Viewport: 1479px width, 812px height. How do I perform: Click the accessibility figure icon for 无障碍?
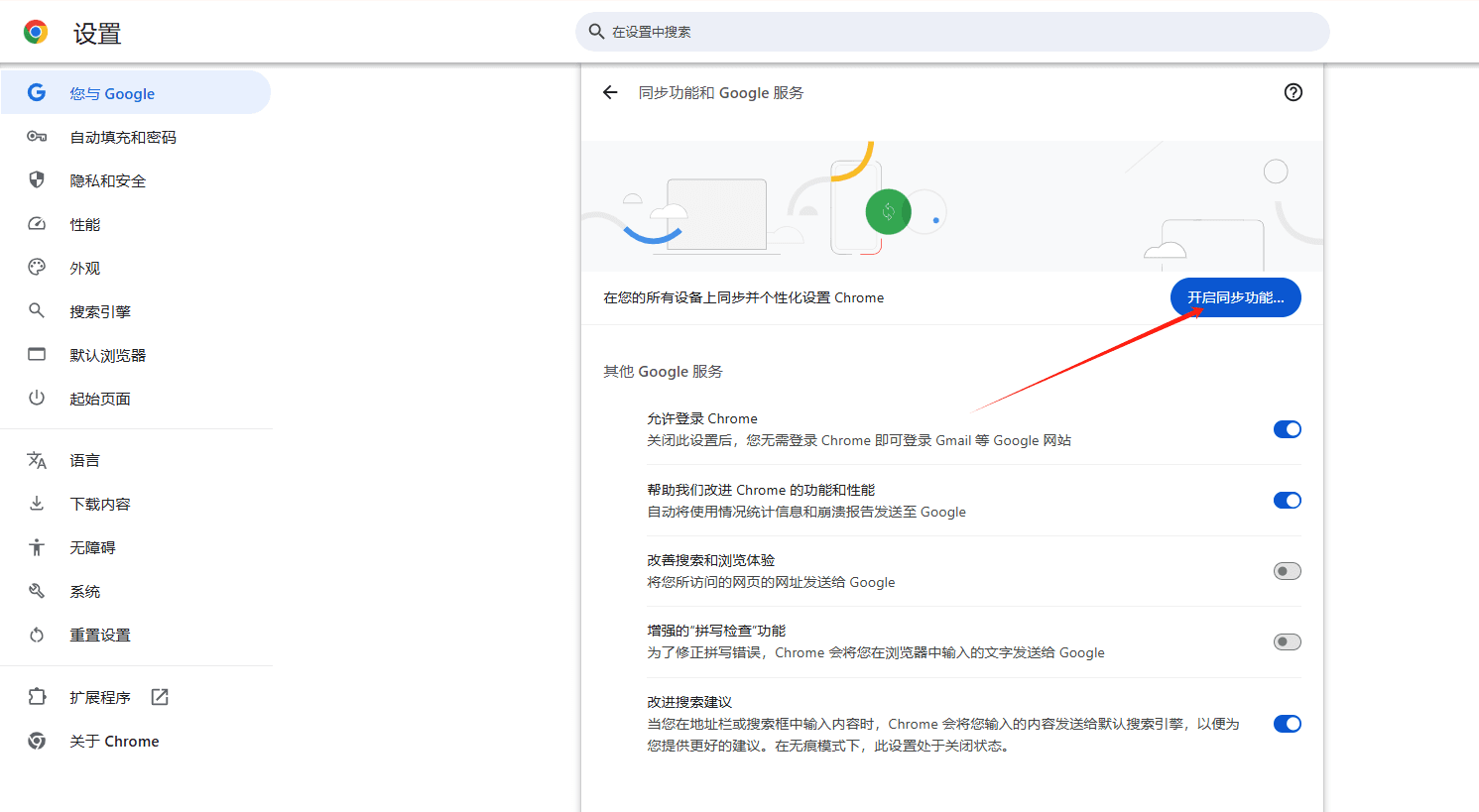[x=37, y=547]
